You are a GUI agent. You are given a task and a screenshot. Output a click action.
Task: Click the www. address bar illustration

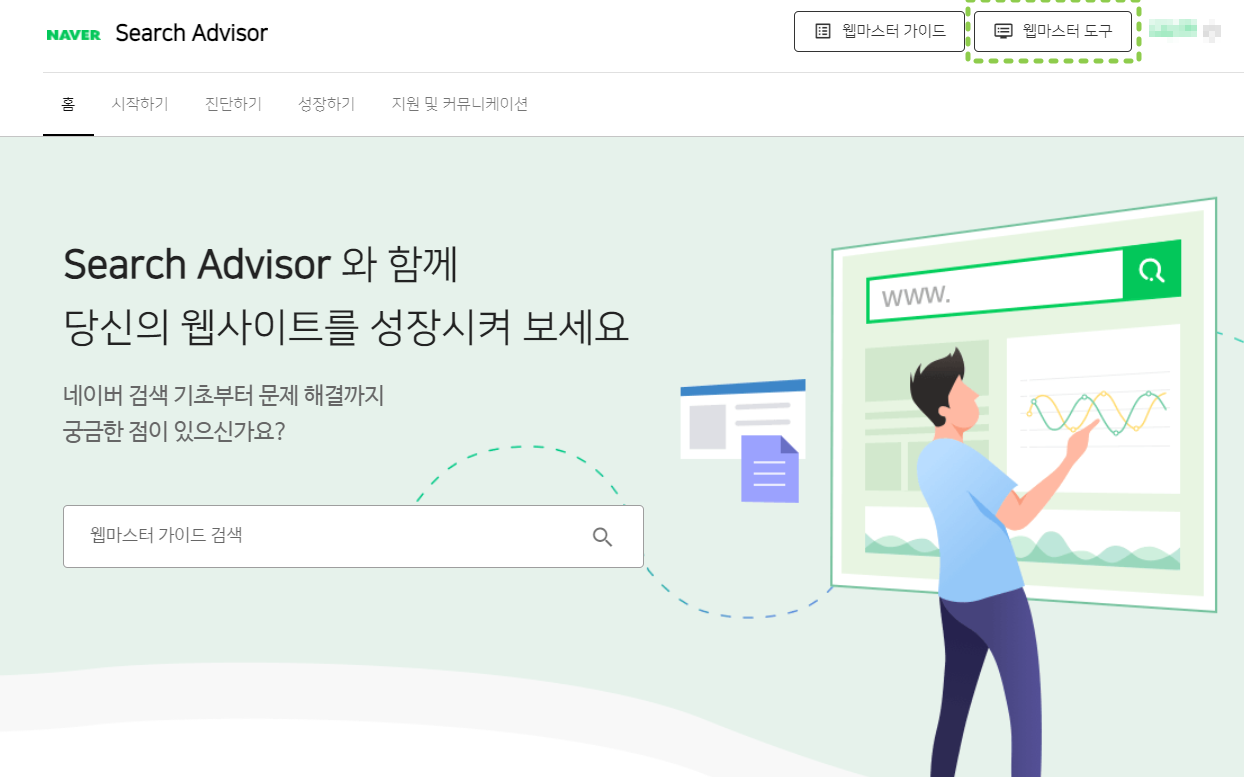(995, 288)
